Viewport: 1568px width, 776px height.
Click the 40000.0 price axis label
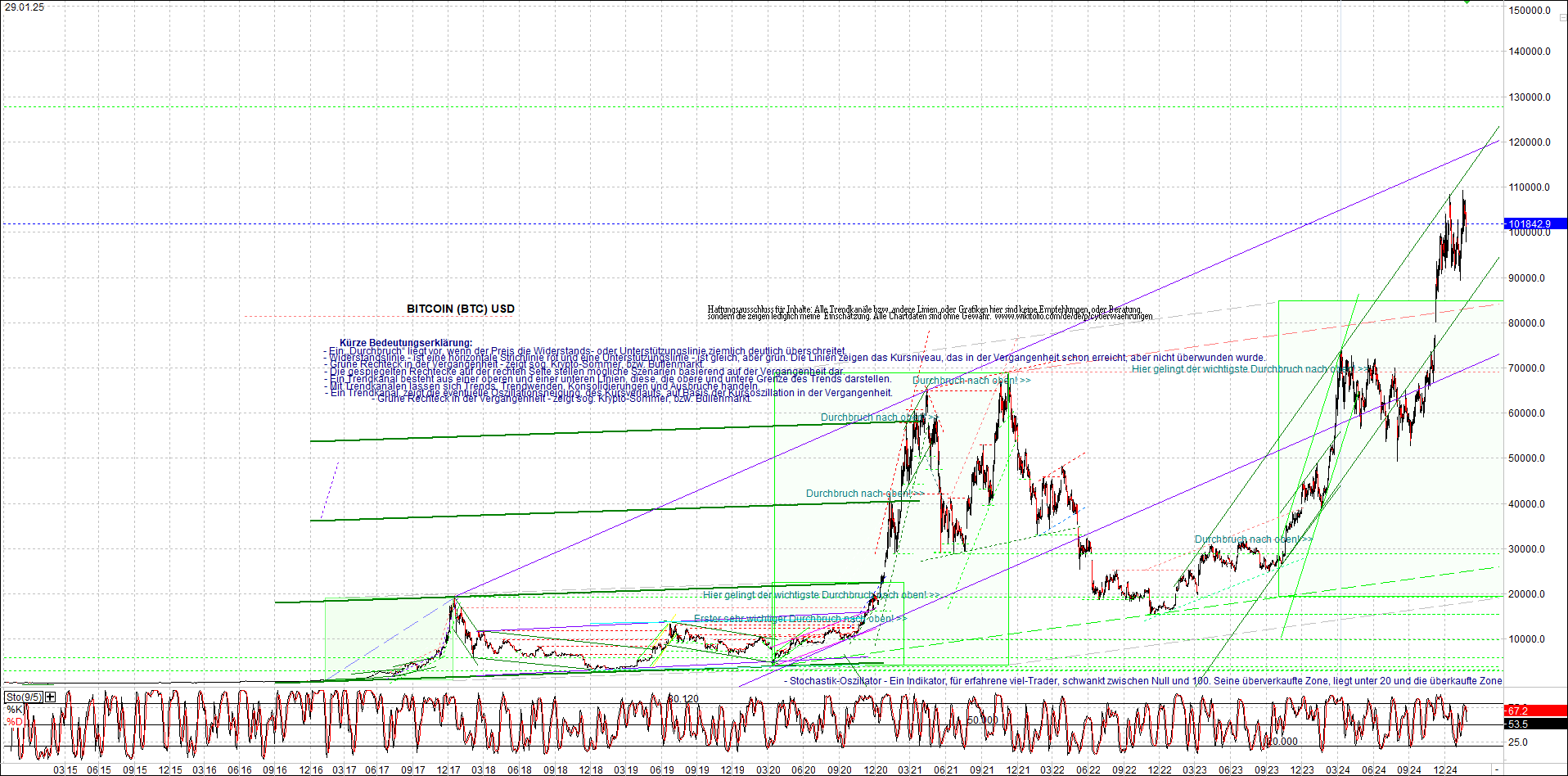point(1527,504)
